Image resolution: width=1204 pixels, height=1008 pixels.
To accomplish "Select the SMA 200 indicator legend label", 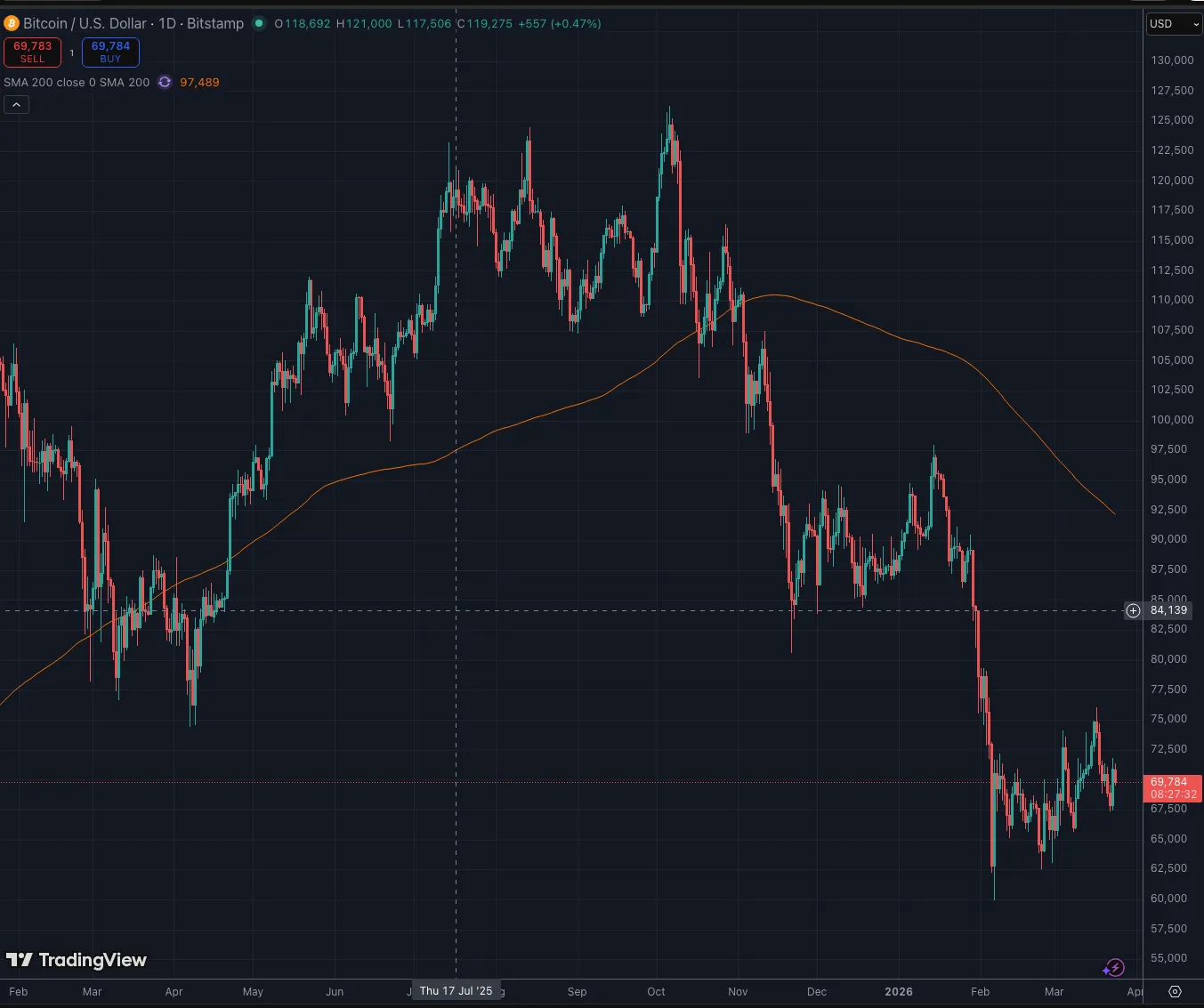I will click(x=77, y=82).
